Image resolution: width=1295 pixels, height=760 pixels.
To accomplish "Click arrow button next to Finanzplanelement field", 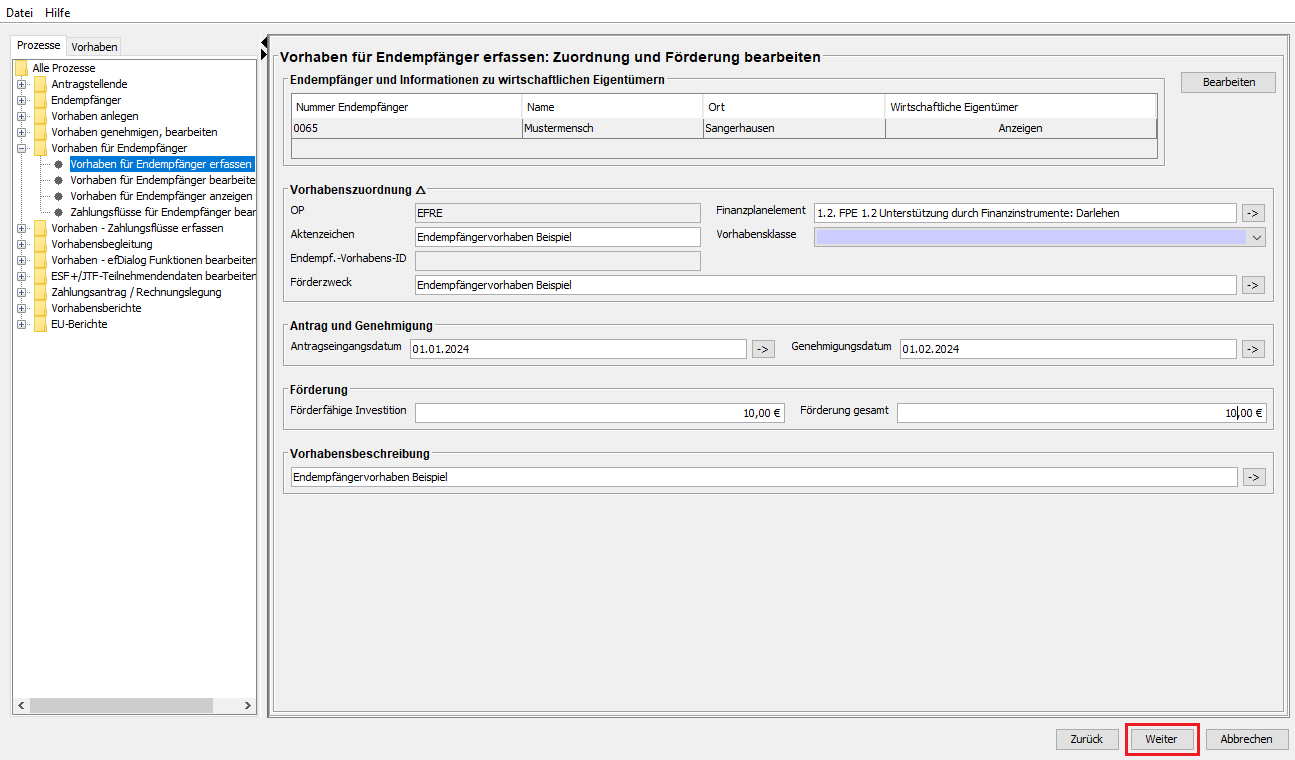I will (1253, 213).
